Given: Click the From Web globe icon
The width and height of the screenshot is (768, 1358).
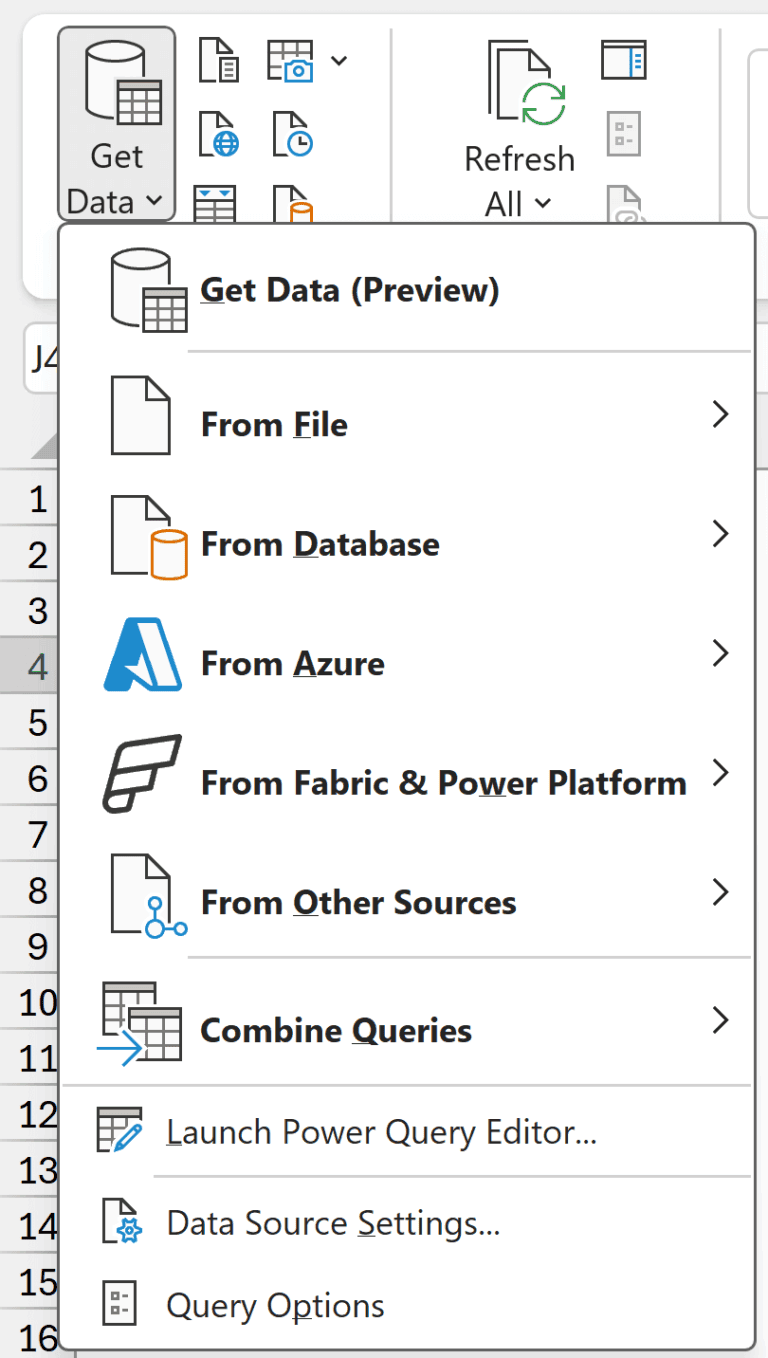Looking at the screenshot, I should point(218,134).
